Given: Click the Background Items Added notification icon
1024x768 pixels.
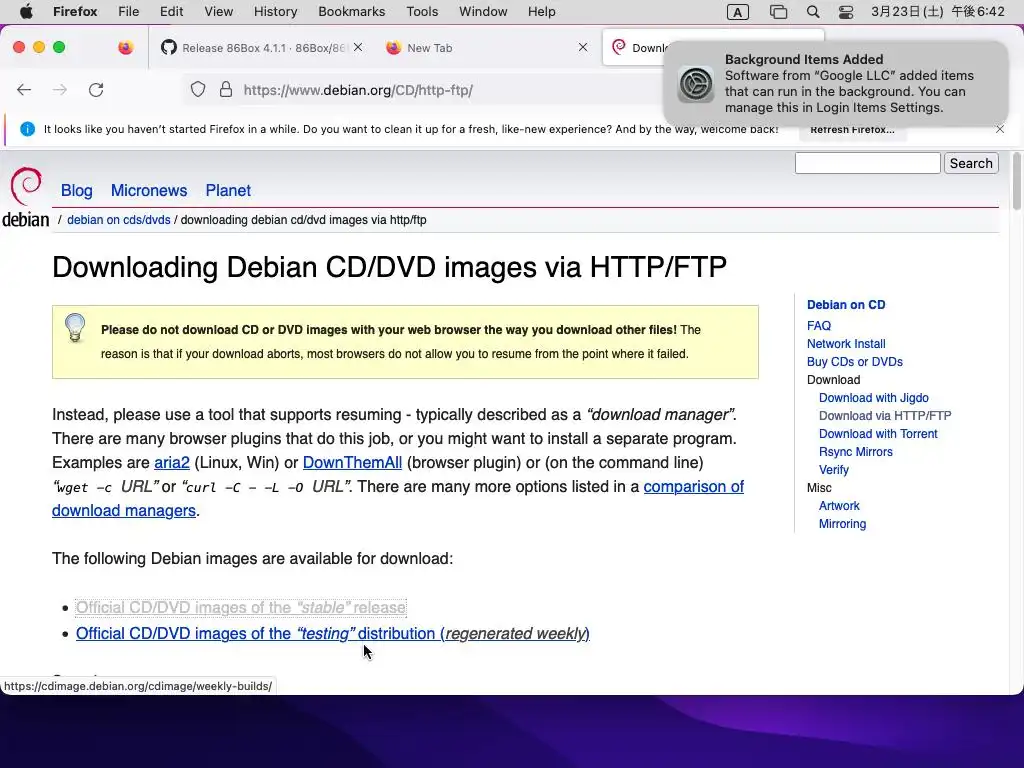Looking at the screenshot, I should 696,84.
